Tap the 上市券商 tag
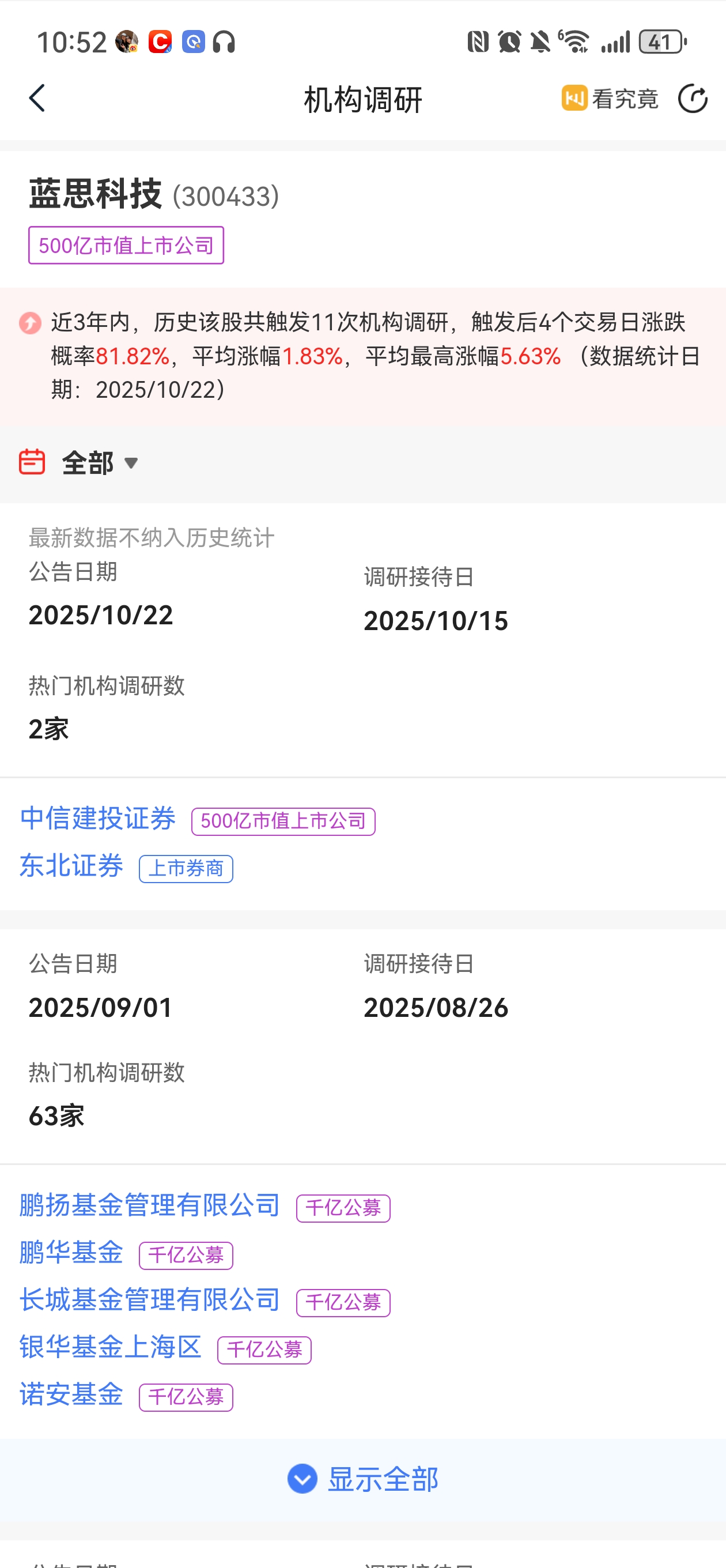This screenshot has height=1568, width=726. click(186, 869)
